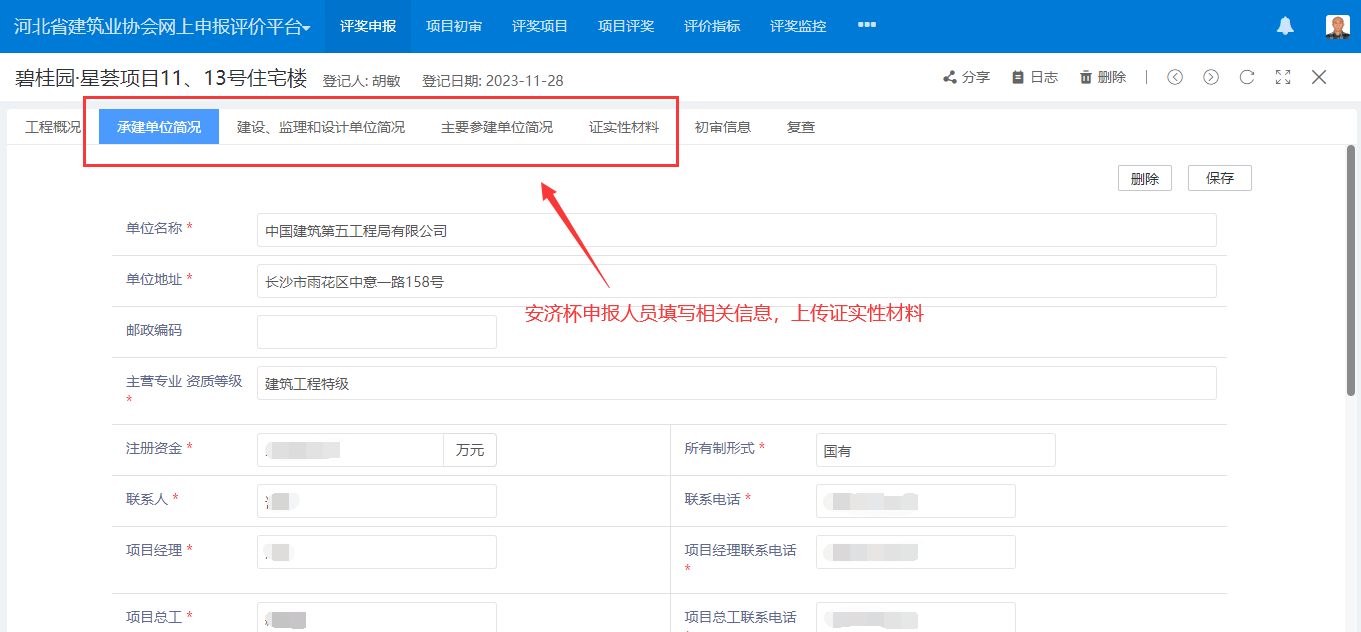The height and width of the screenshot is (632, 1361).
Task: Click the 保存 save button
Action: tap(1219, 178)
